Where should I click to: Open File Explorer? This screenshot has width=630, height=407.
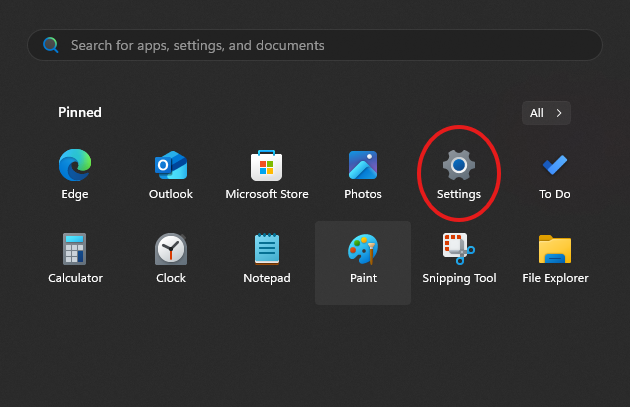point(555,258)
